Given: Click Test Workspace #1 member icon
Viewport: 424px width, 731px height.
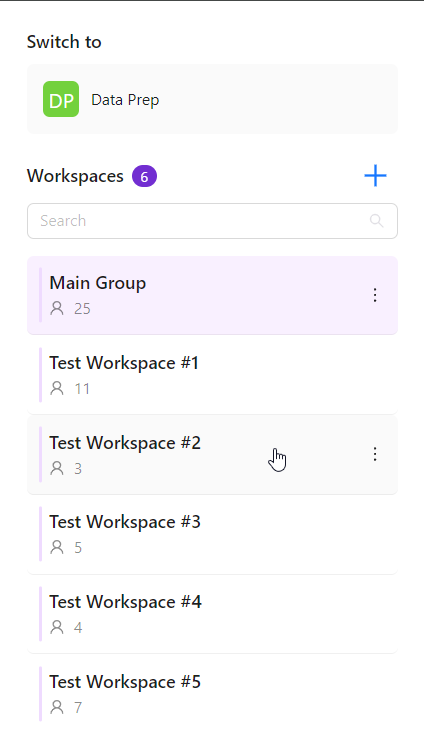Looking at the screenshot, I should point(57,388).
